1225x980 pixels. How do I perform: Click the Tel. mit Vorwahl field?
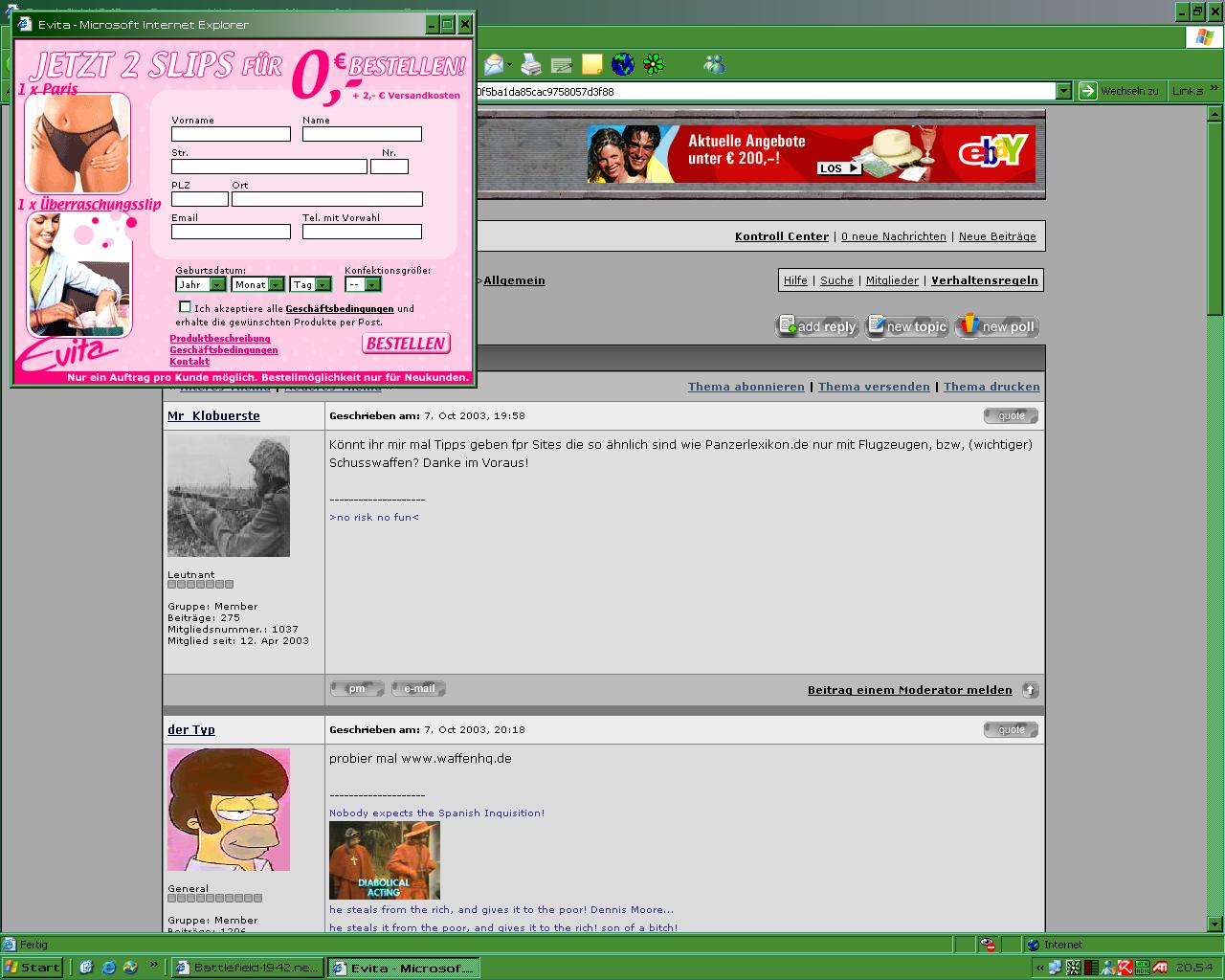click(362, 232)
